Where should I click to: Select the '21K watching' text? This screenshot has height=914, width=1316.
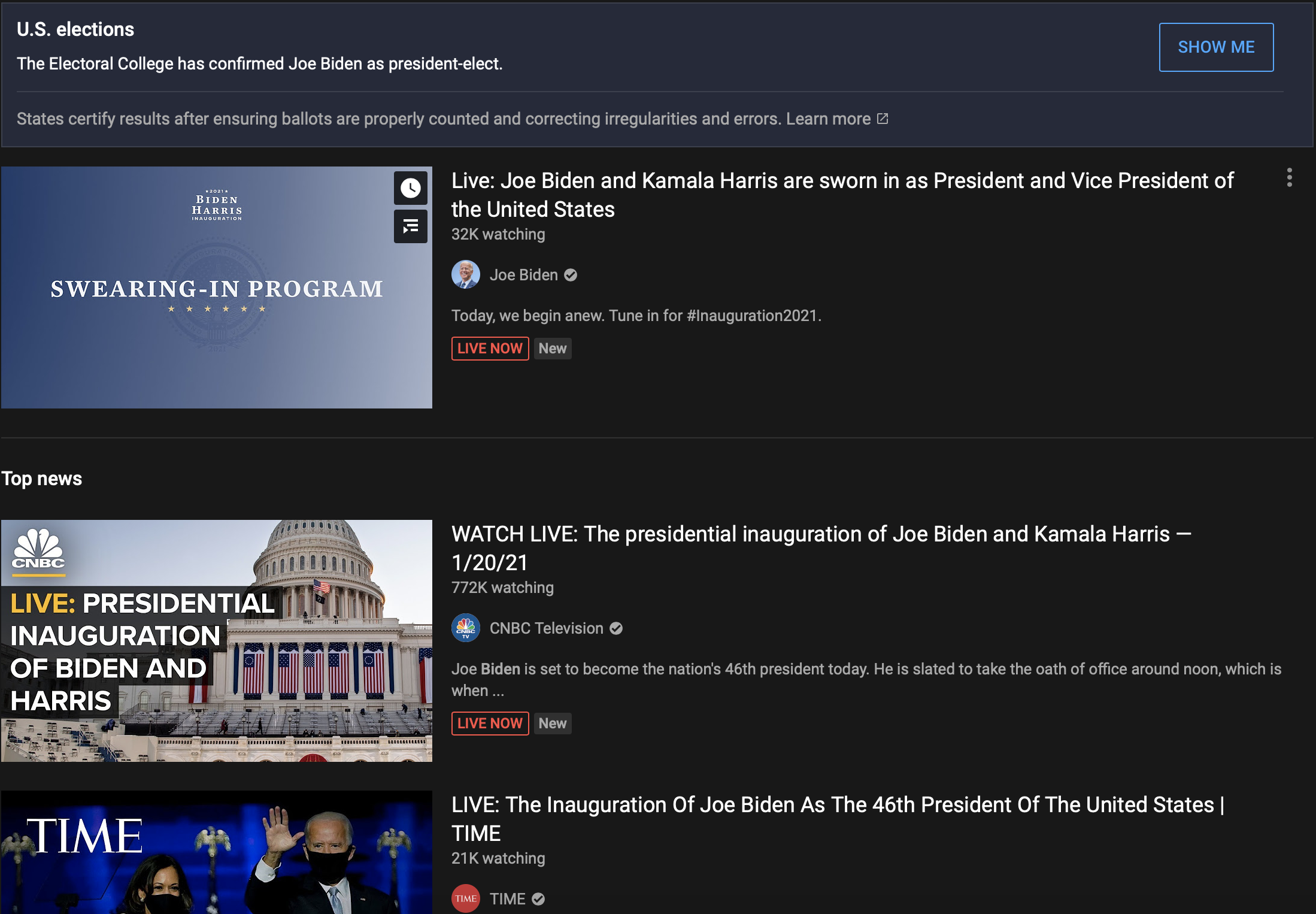pos(498,858)
